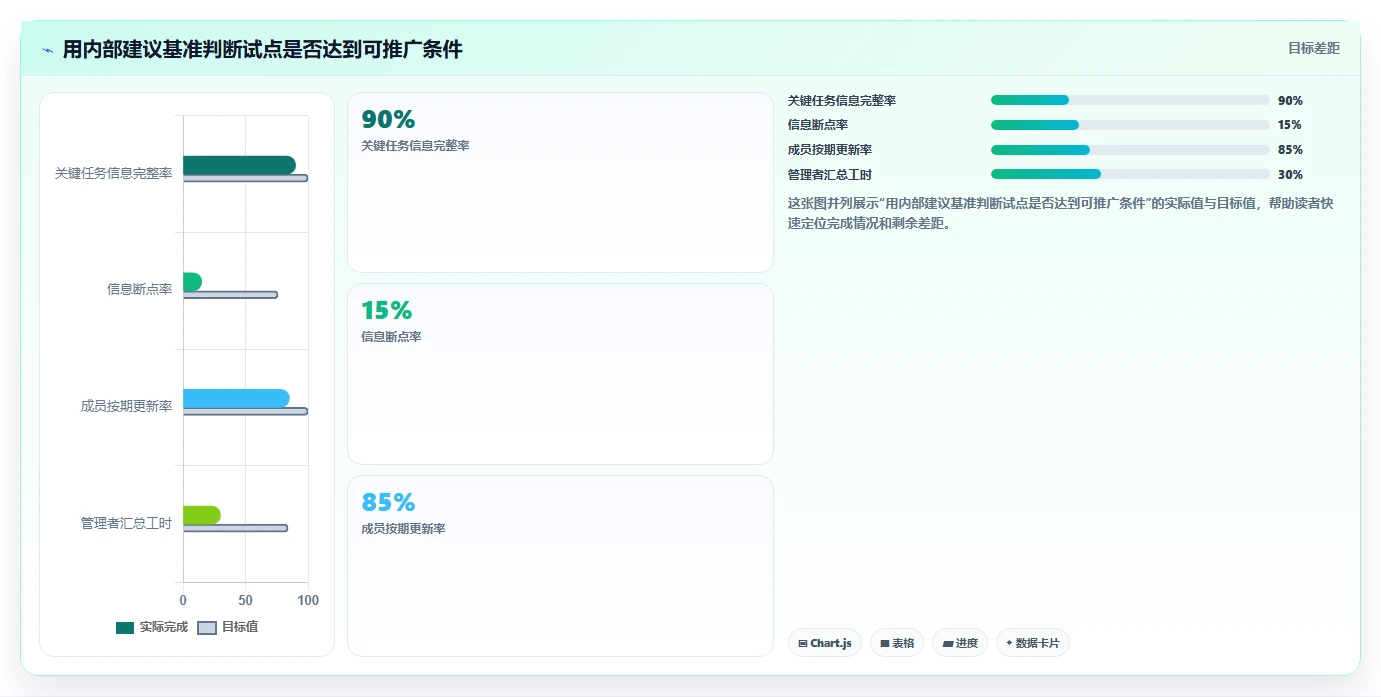Viewport: 1381px width, 697px height.
Task: Click the 成员按期更新率 label in progress list
Action: (x=830, y=150)
